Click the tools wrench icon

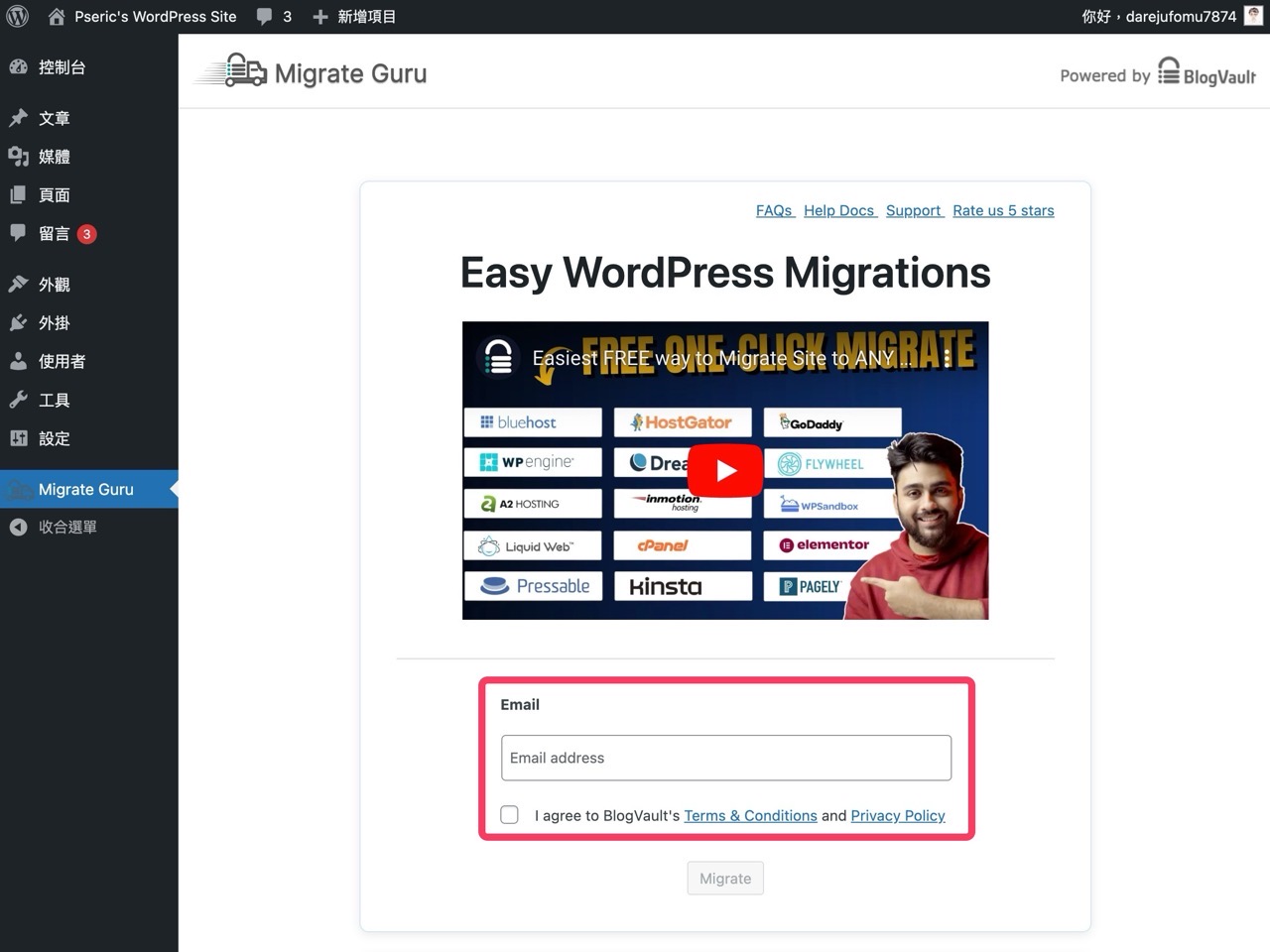pyautogui.click(x=19, y=401)
